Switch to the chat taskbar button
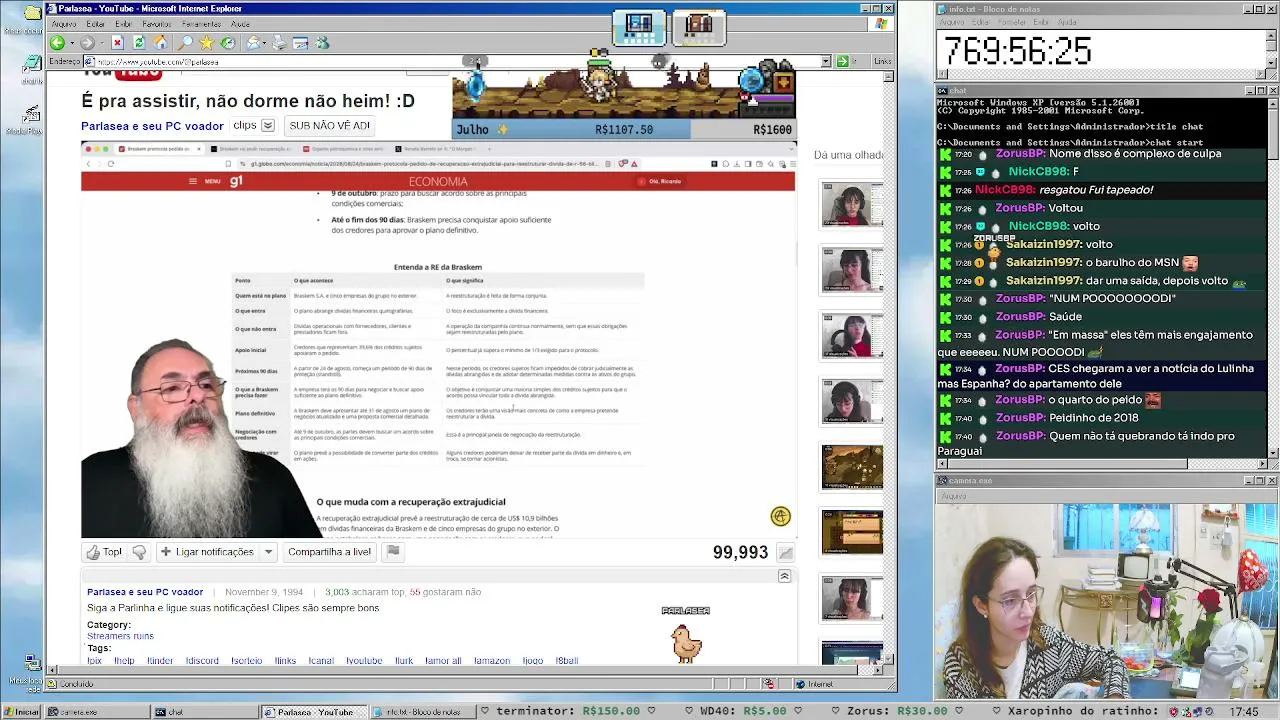The image size is (1280, 720). tap(205, 712)
